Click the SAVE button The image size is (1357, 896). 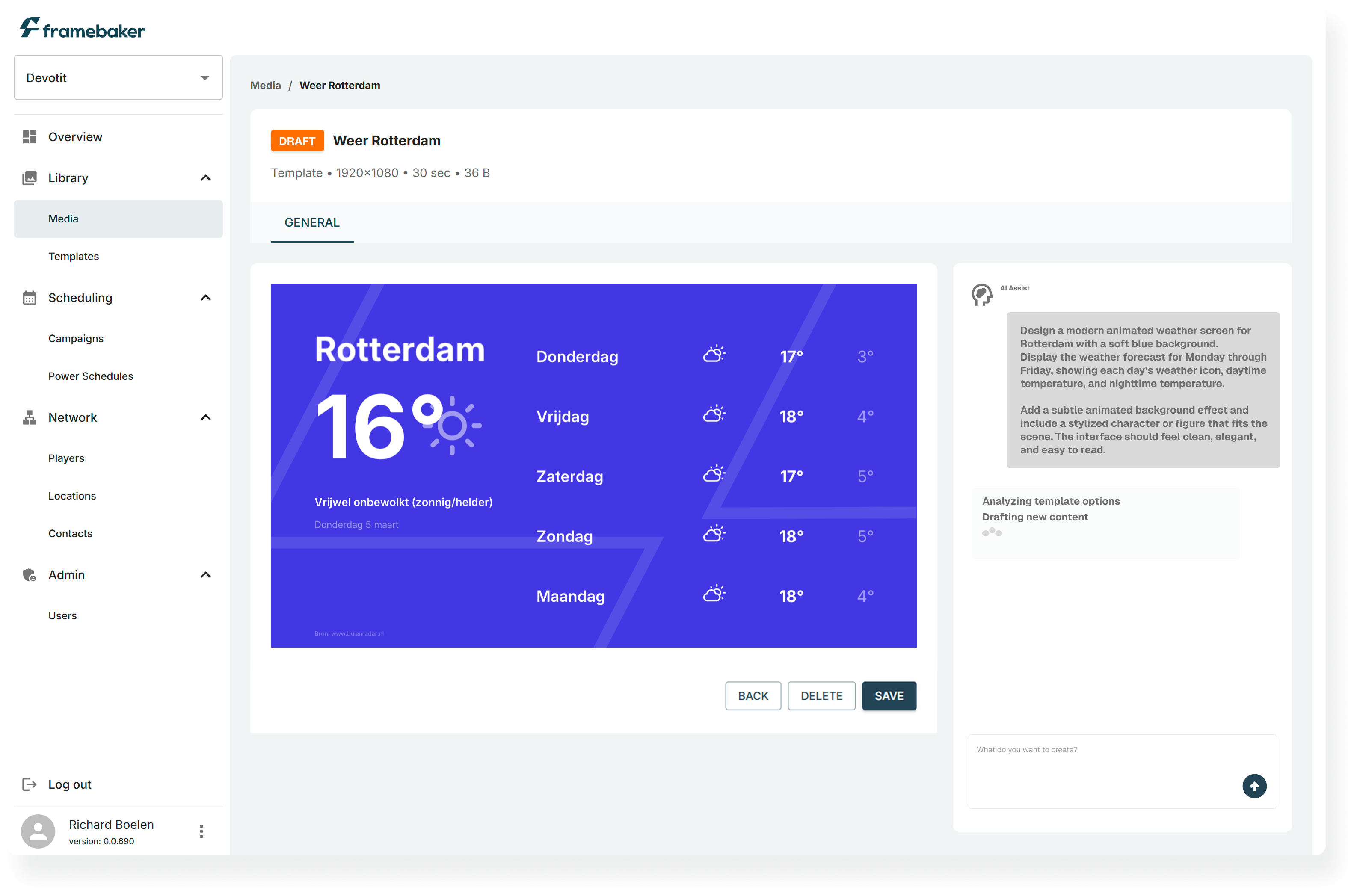[x=889, y=696]
